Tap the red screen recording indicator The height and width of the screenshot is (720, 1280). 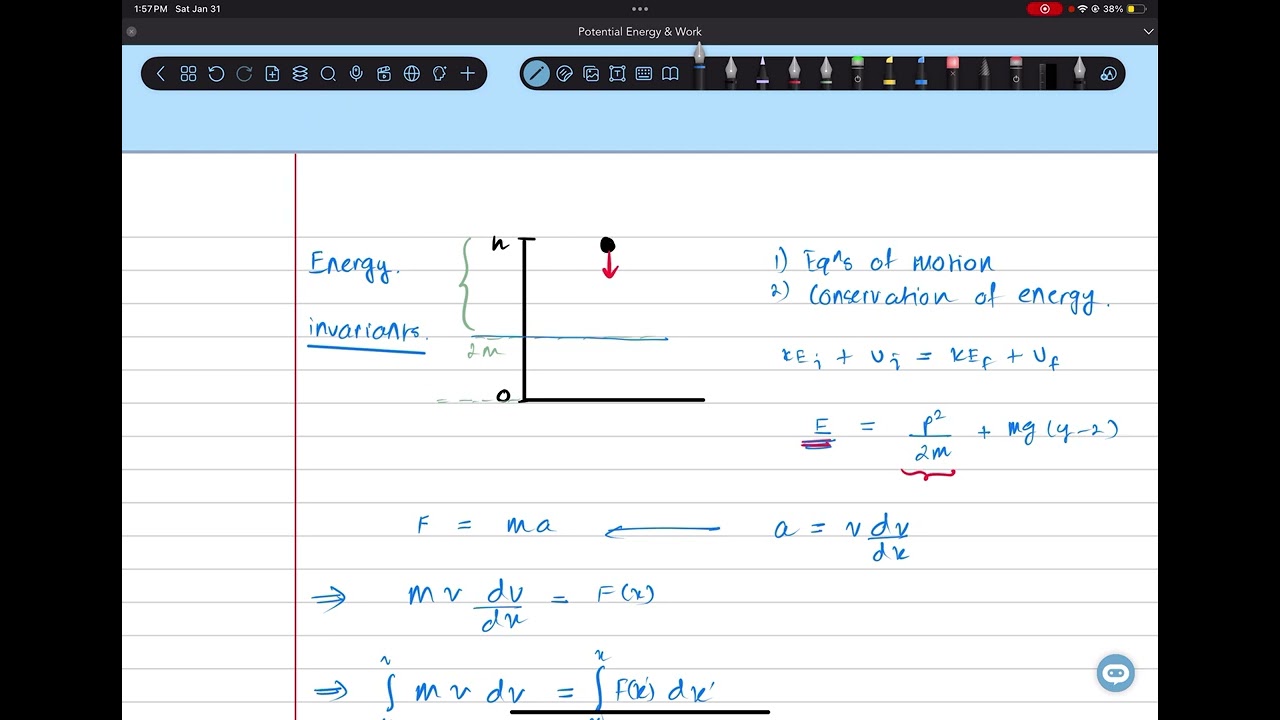pyautogui.click(x=1045, y=9)
